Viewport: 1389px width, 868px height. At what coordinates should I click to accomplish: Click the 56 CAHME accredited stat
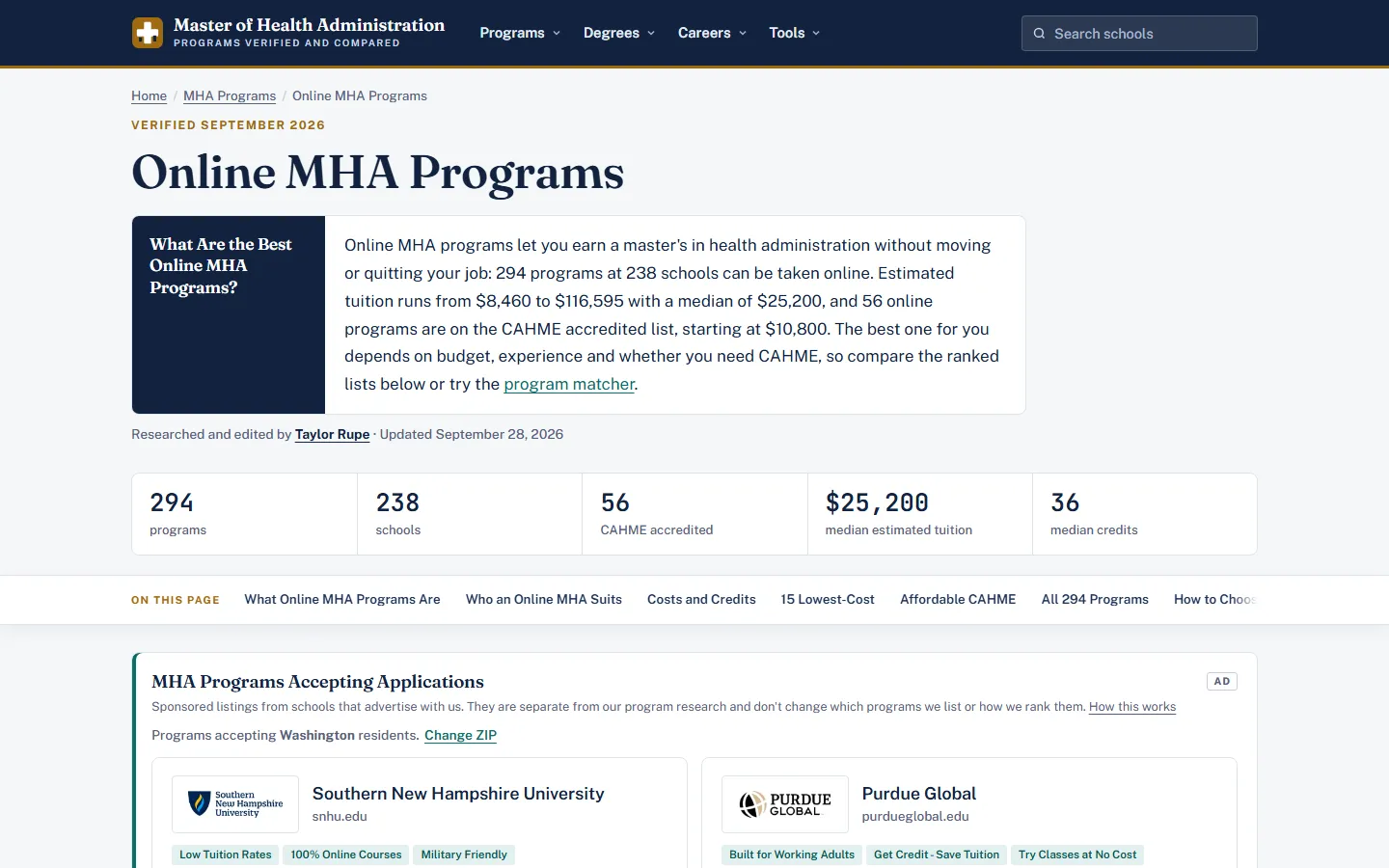click(694, 514)
